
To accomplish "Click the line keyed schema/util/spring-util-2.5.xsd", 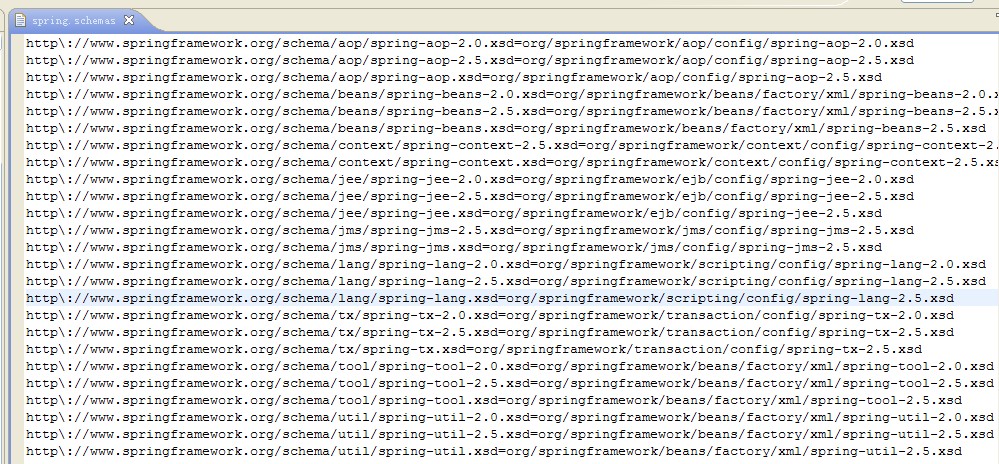I will click(x=510, y=434).
